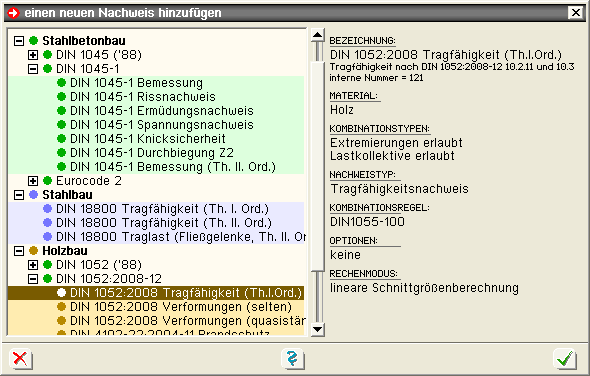Click the DIN 1052:2008-12 parent label

pyautogui.click(x=109, y=279)
